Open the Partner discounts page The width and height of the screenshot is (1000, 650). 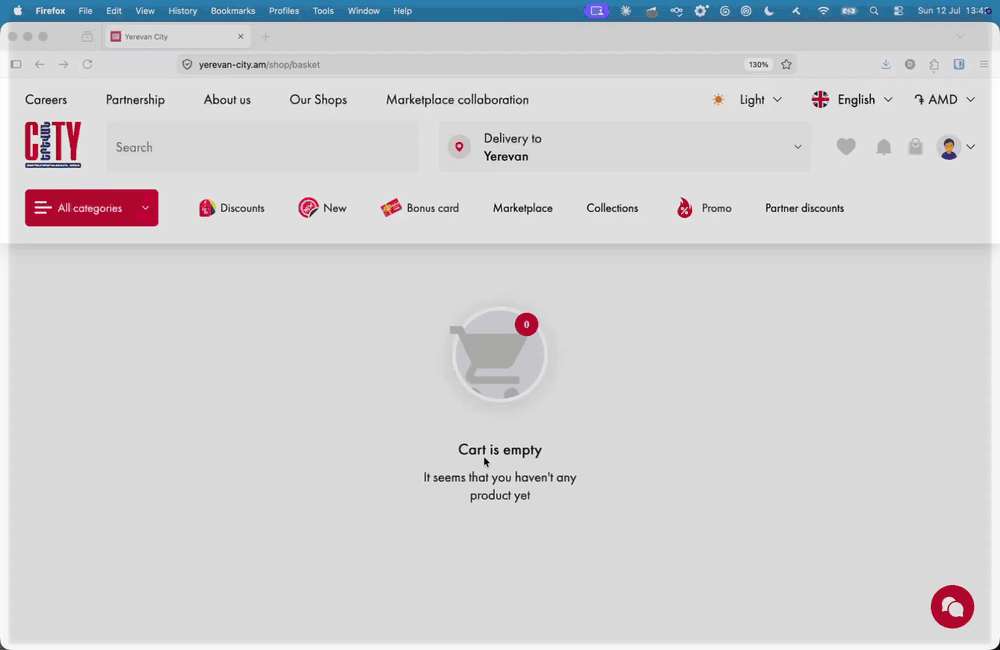tap(804, 208)
